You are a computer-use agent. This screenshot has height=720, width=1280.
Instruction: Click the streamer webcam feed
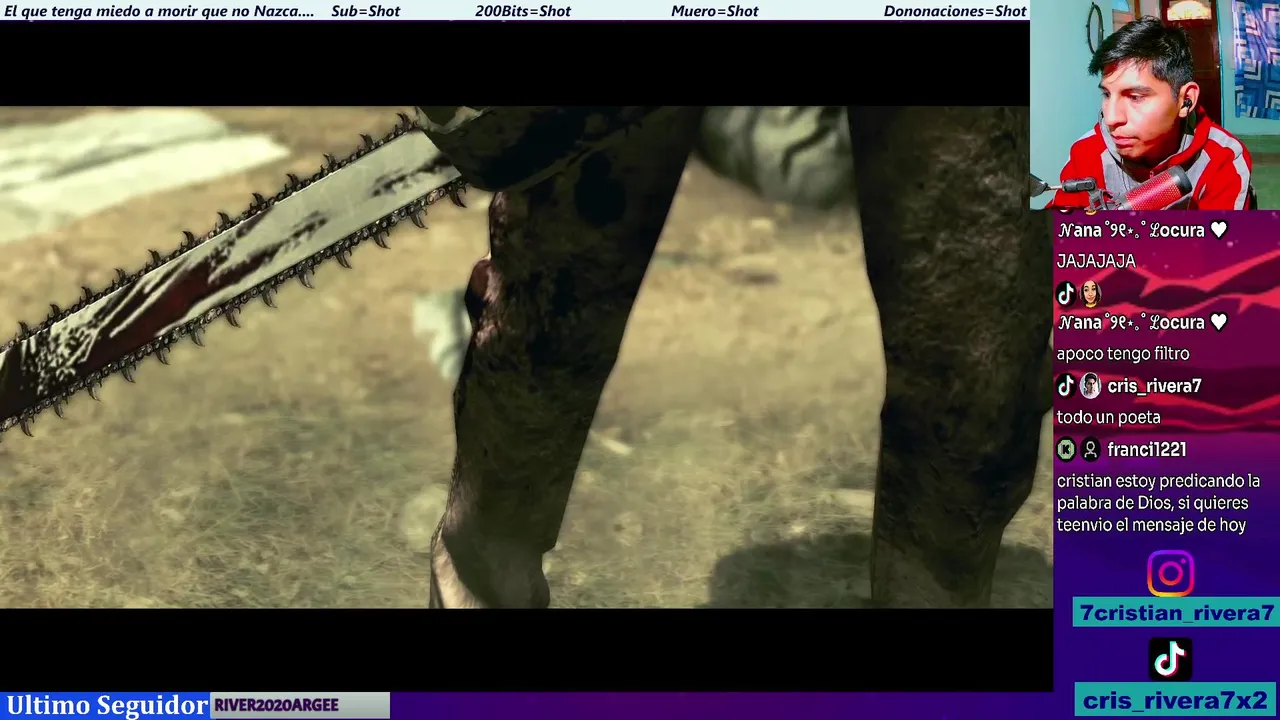coord(1155,105)
